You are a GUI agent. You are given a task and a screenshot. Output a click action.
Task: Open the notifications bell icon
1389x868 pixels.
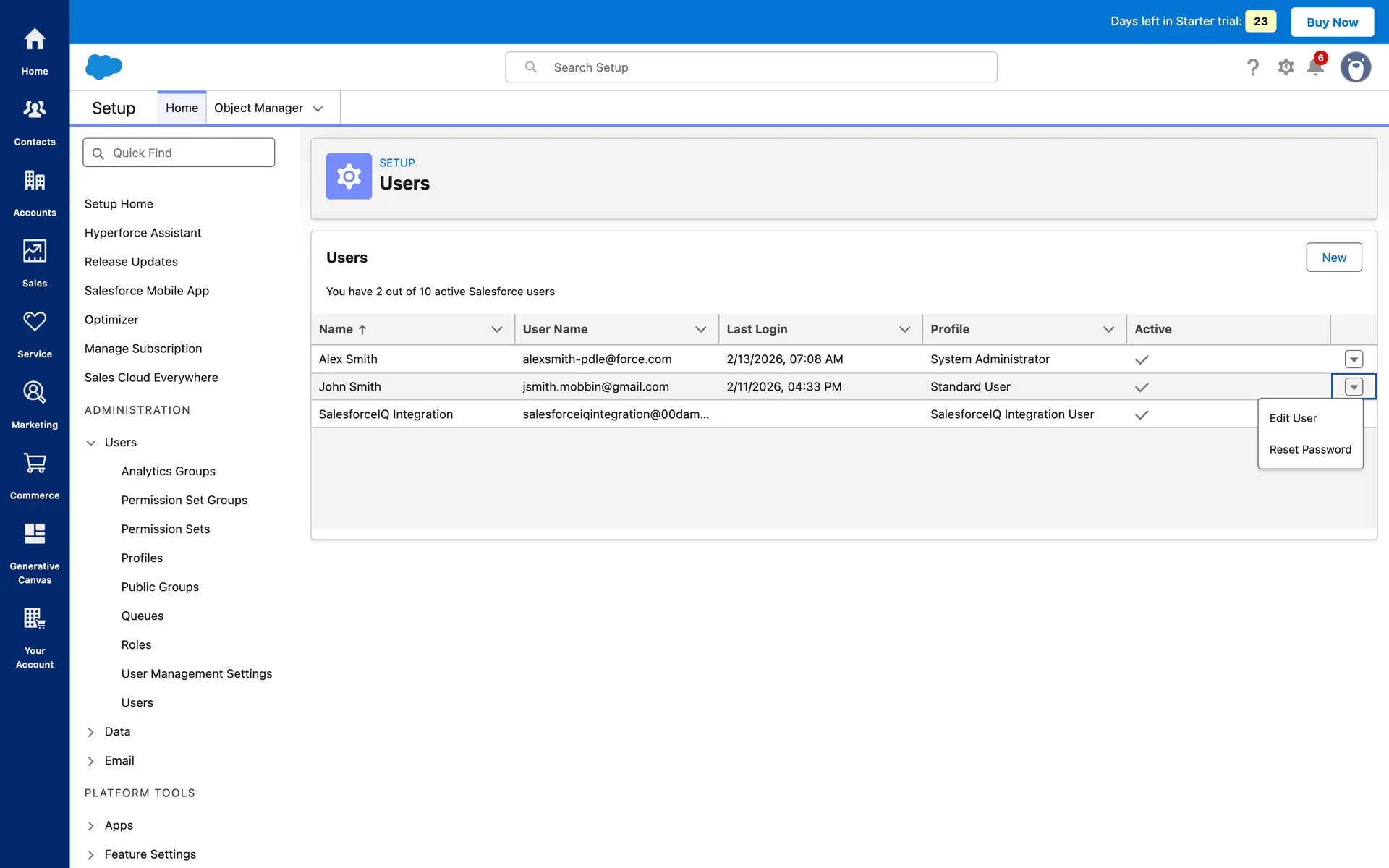click(x=1315, y=67)
